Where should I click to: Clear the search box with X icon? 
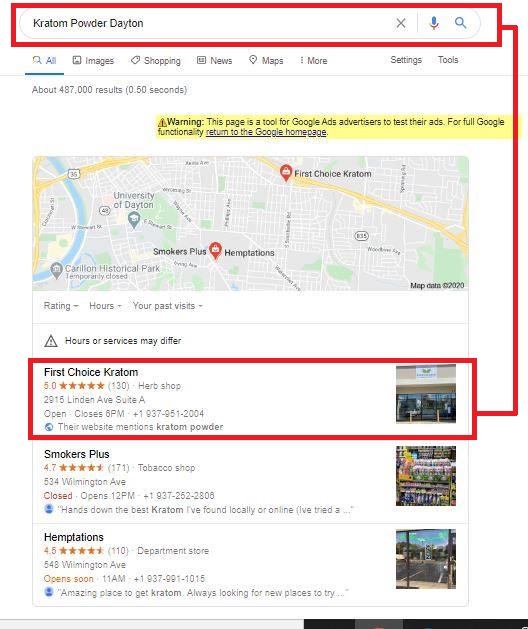(400, 23)
